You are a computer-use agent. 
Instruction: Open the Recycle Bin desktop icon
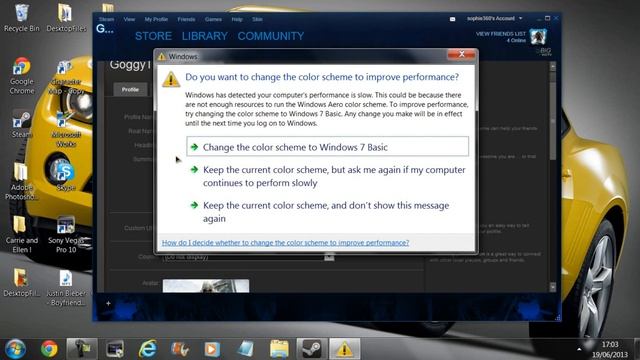click(x=22, y=17)
